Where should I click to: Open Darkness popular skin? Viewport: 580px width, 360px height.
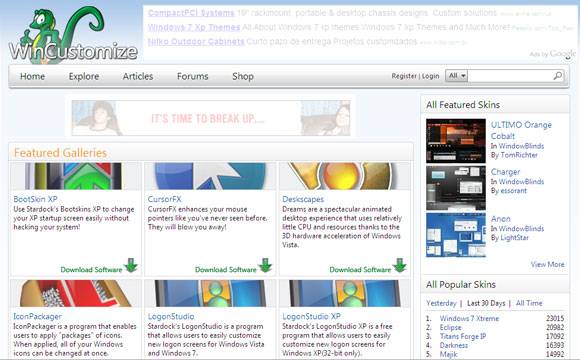point(454,345)
